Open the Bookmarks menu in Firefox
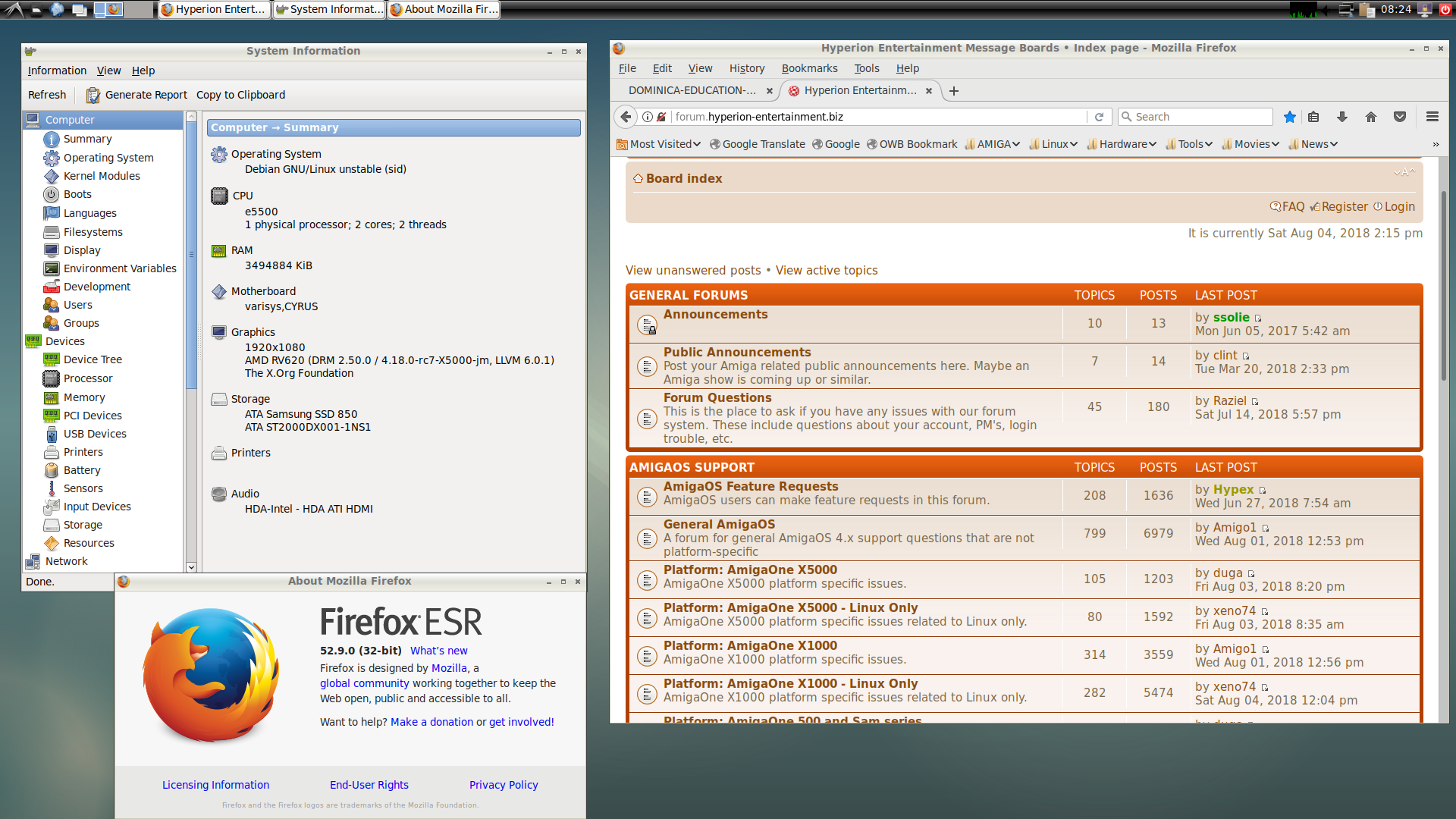The width and height of the screenshot is (1456, 819). point(809,68)
